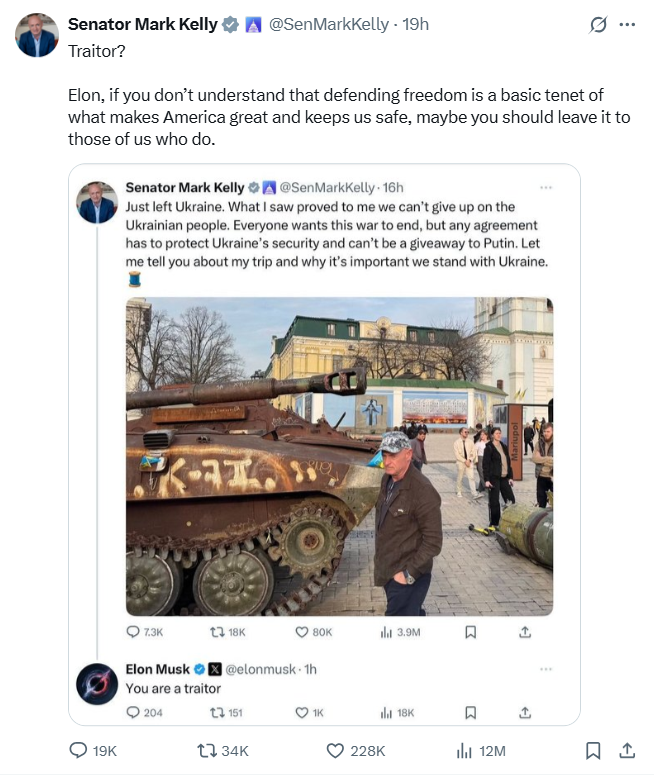The height and width of the screenshot is (775, 654).
Task: Repost quoted post with 18K reposts
Action: click(x=219, y=632)
